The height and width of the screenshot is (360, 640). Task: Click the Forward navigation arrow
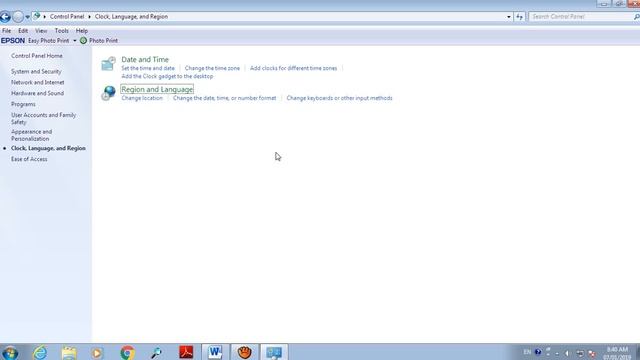tap(18, 17)
